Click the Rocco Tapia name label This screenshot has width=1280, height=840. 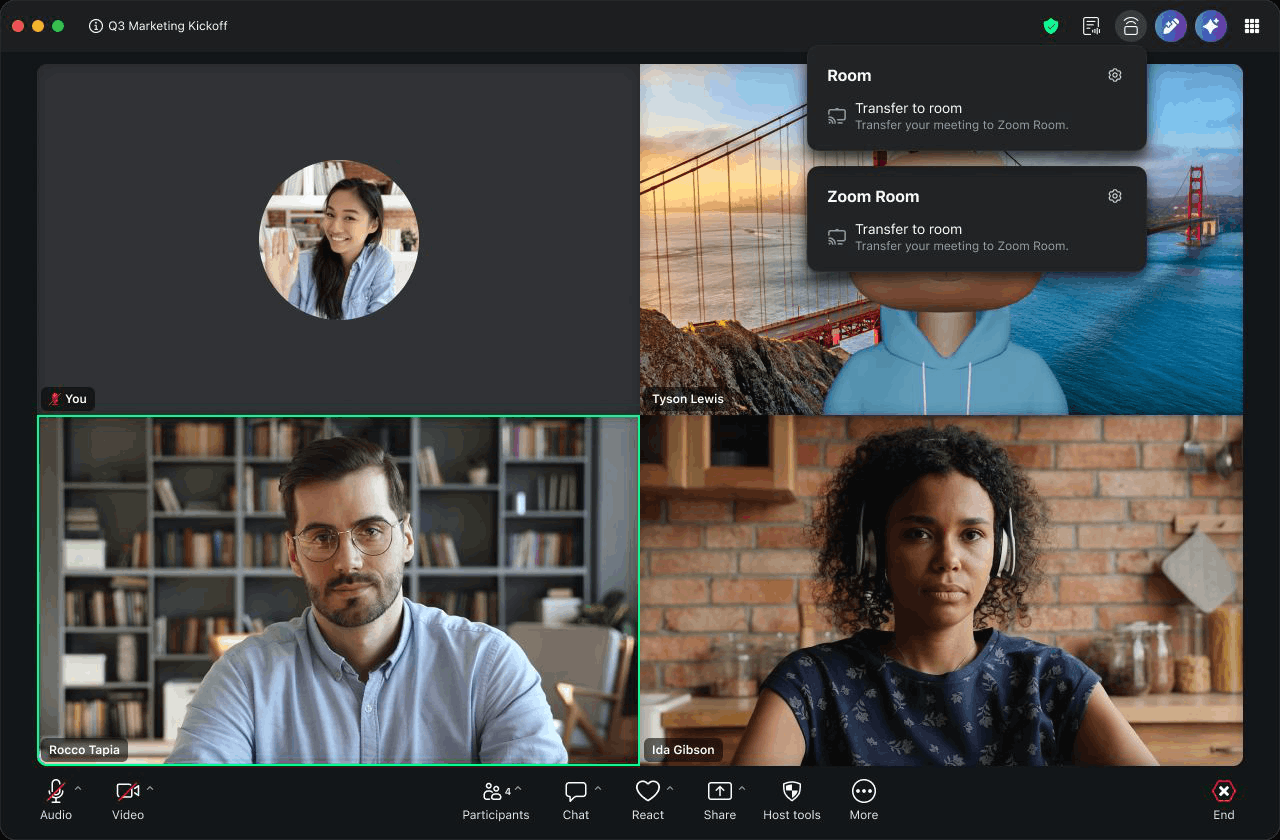tap(84, 750)
